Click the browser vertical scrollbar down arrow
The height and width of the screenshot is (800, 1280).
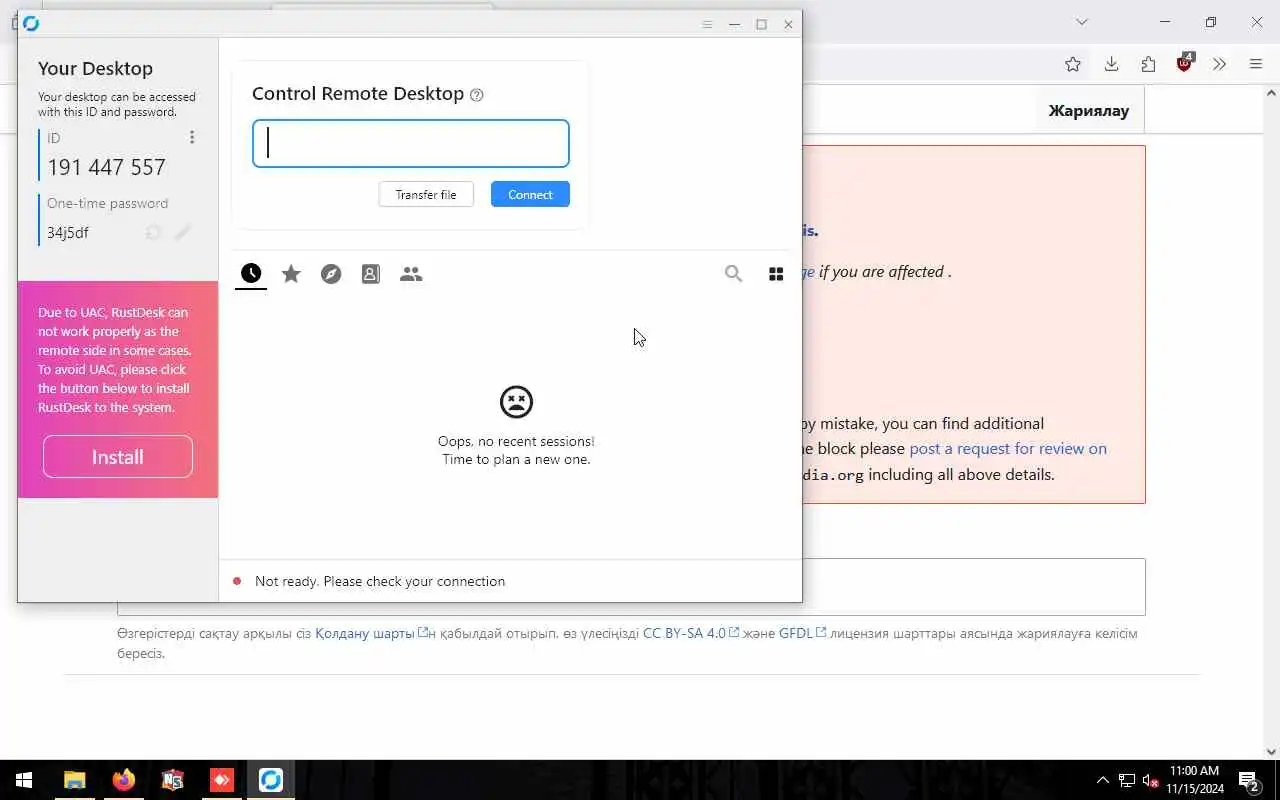[x=1271, y=752]
